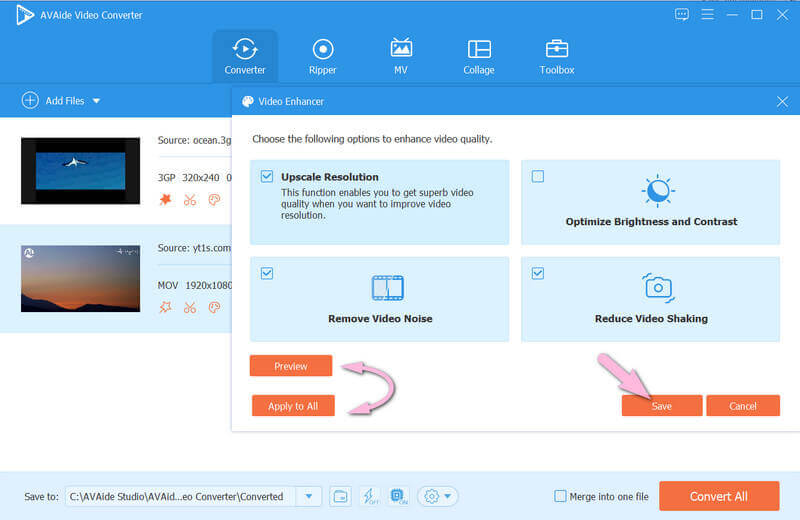Screen dimensions: 800x520
Task: Click the 'Save to:' label
Action: tap(41, 497)
